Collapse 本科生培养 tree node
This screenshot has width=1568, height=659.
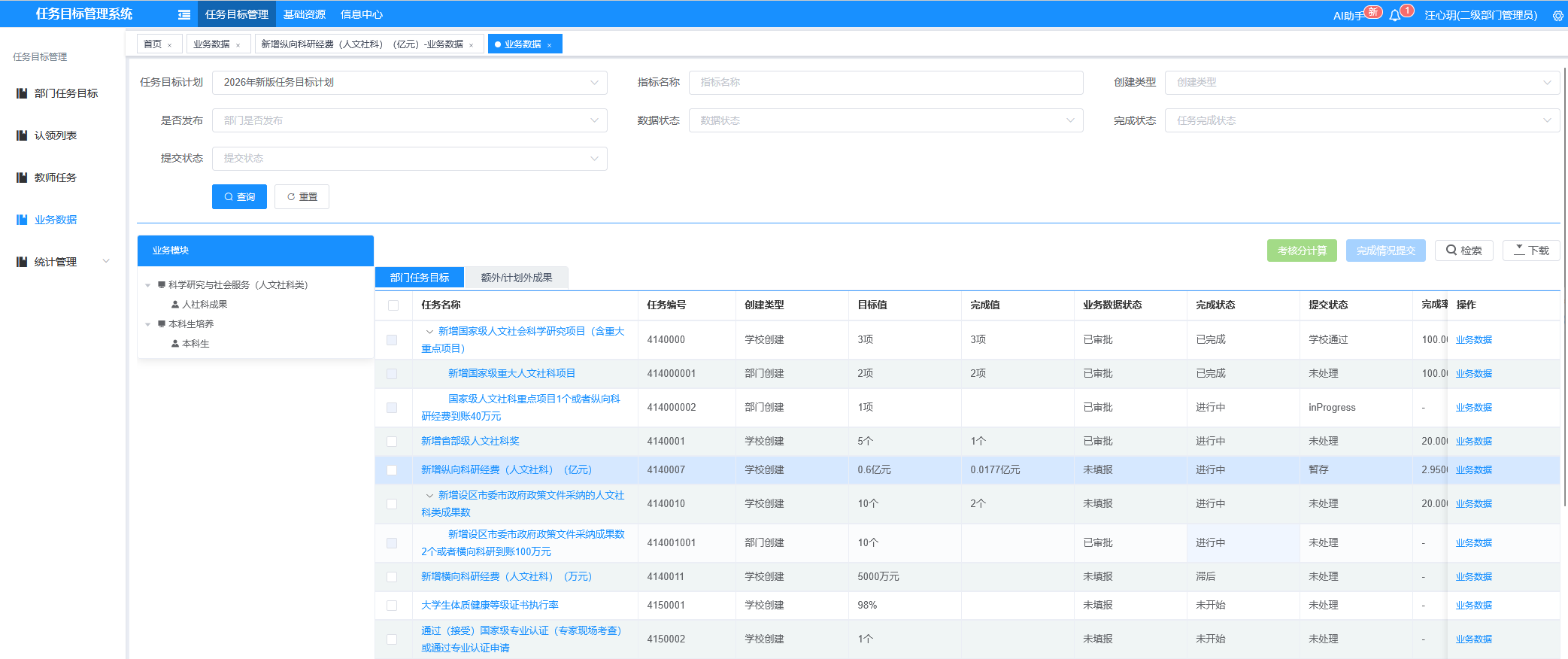click(148, 324)
